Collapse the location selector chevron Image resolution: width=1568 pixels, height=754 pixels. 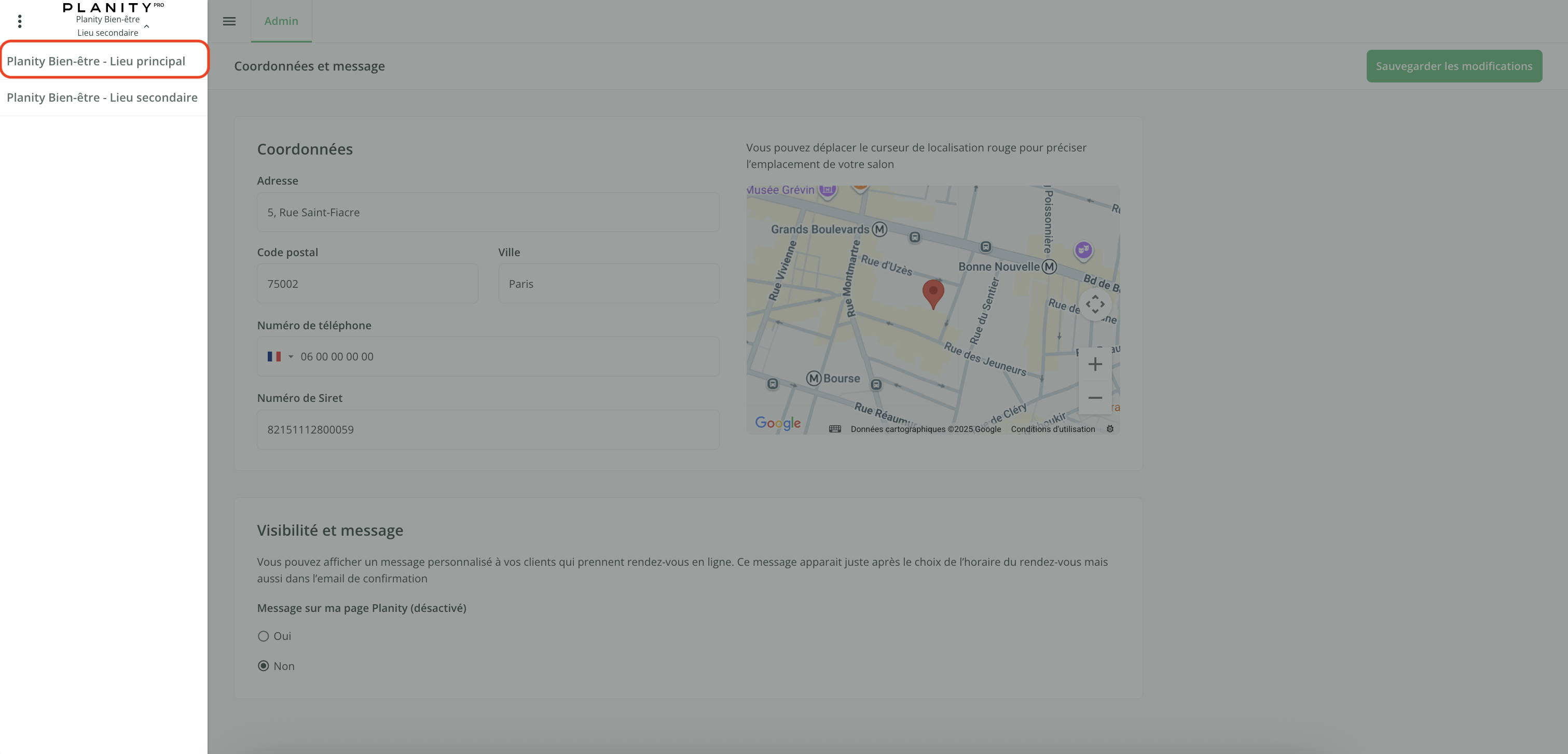(147, 26)
